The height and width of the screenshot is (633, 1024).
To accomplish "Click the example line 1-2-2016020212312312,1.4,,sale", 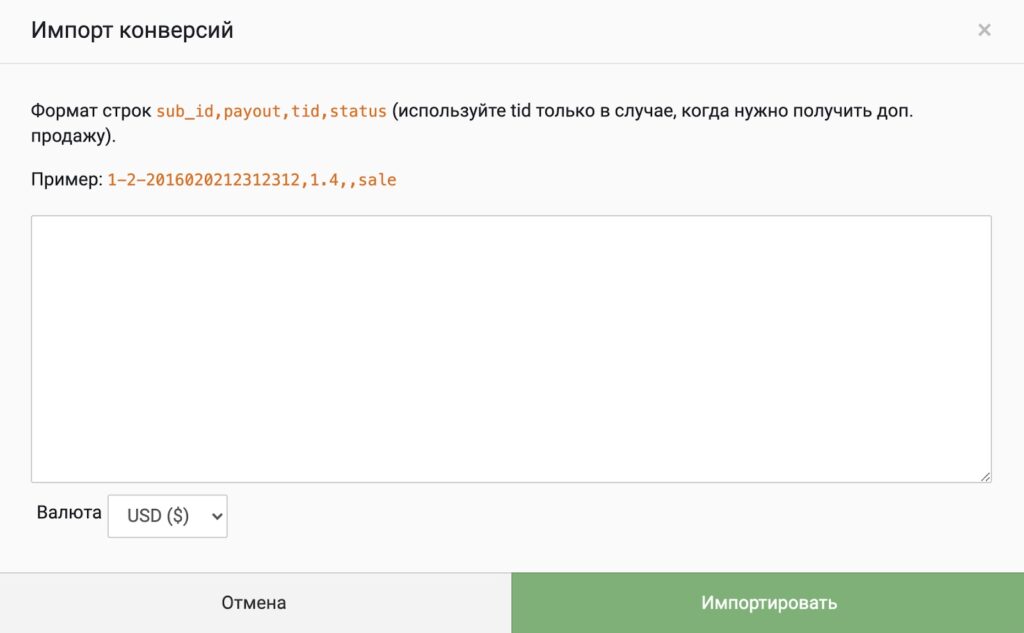I will point(252,180).
